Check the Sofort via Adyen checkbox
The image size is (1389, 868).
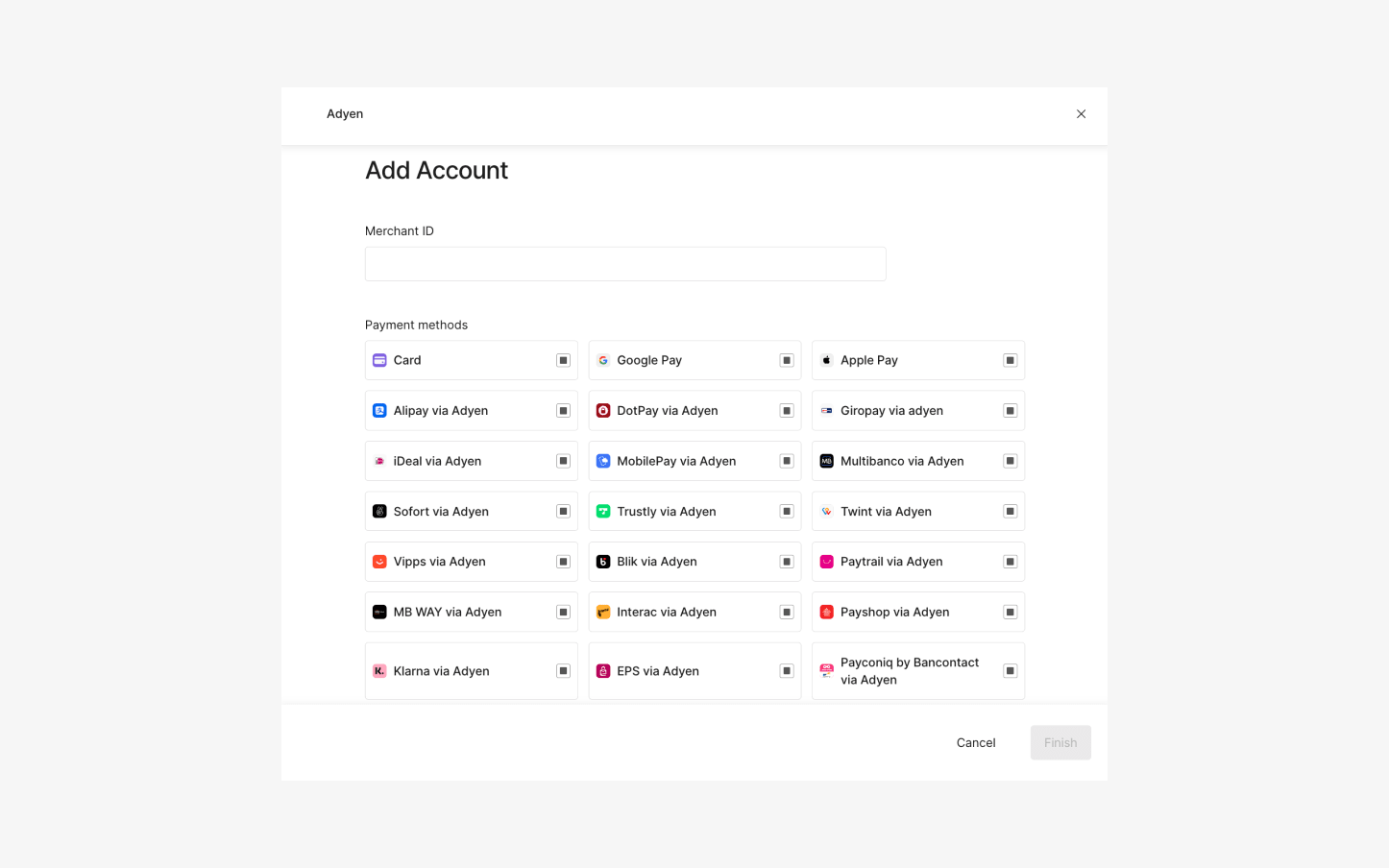click(564, 512)
